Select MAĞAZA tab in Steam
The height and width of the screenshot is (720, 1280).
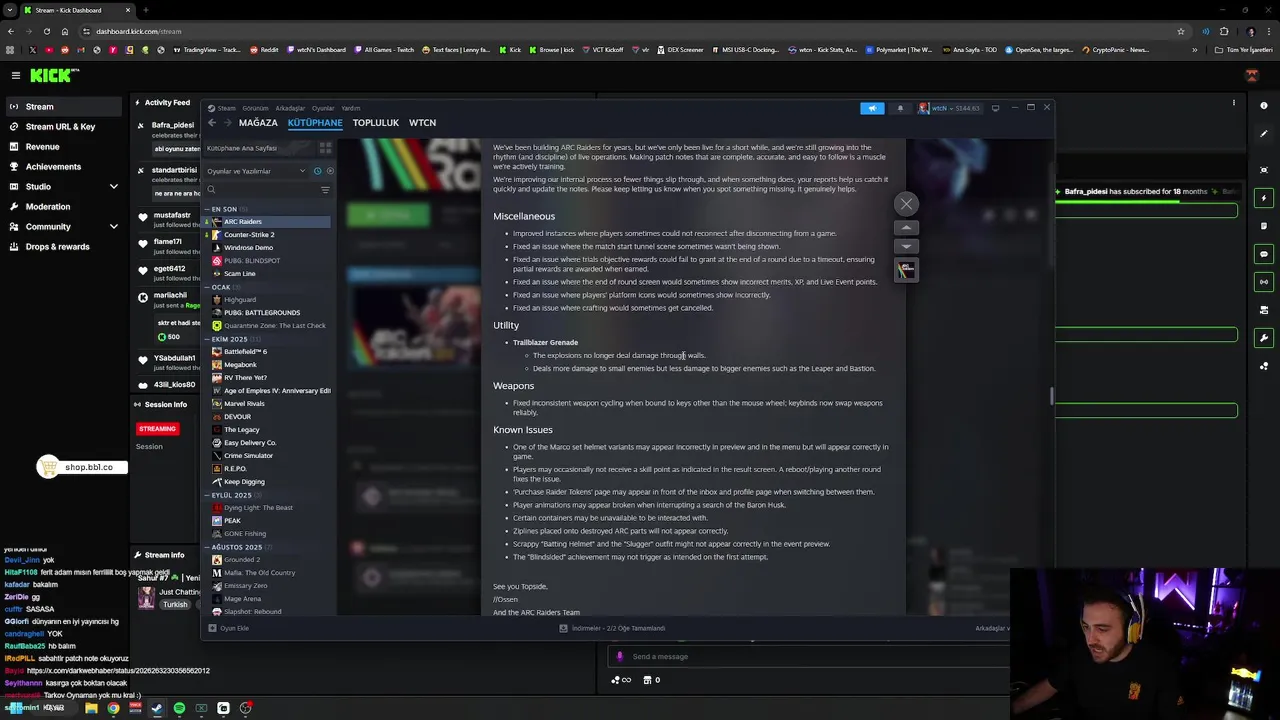coord(258,123)
